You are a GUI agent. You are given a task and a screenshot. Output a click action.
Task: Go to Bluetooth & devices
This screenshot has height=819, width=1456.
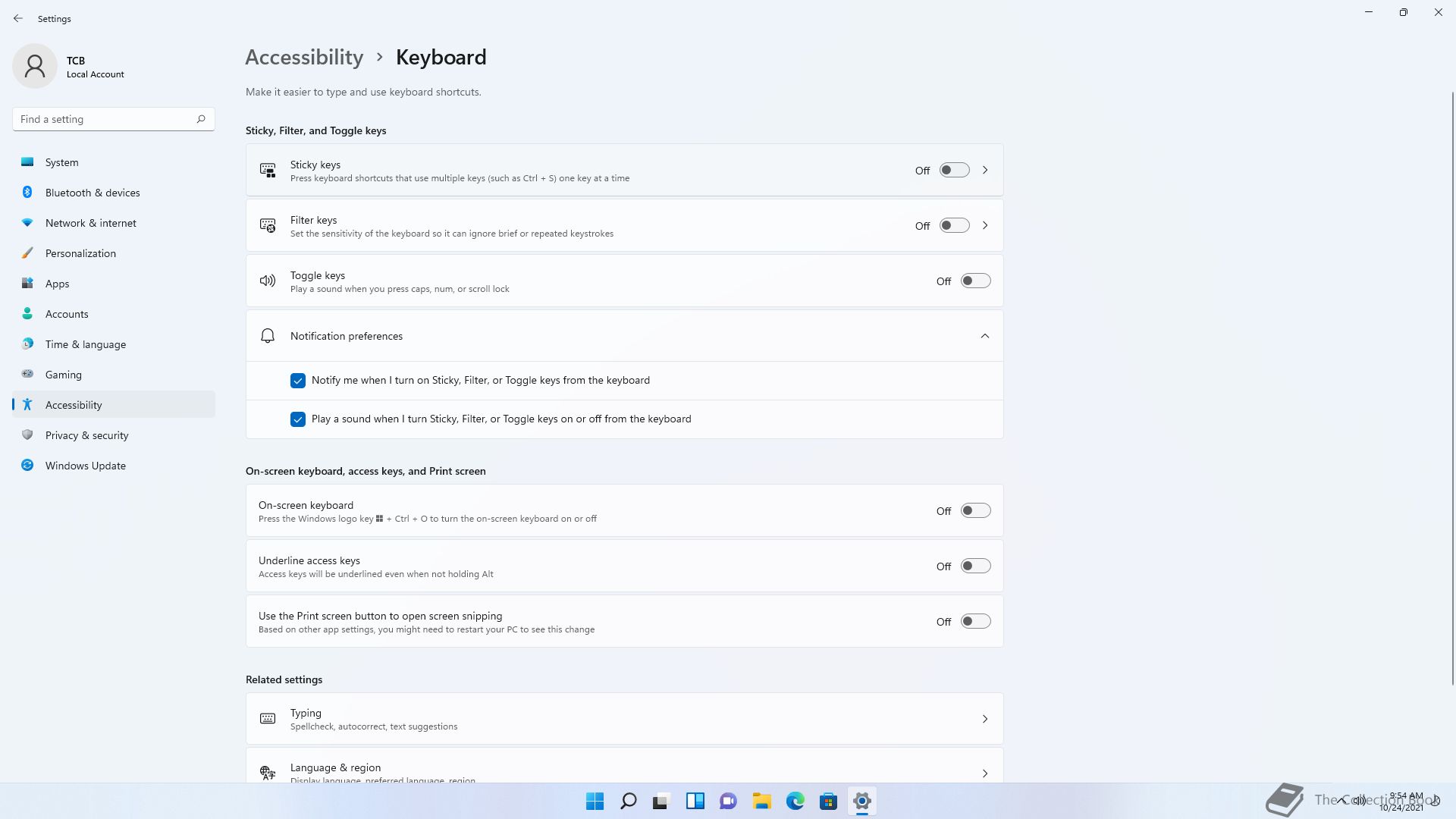(93, 193)
